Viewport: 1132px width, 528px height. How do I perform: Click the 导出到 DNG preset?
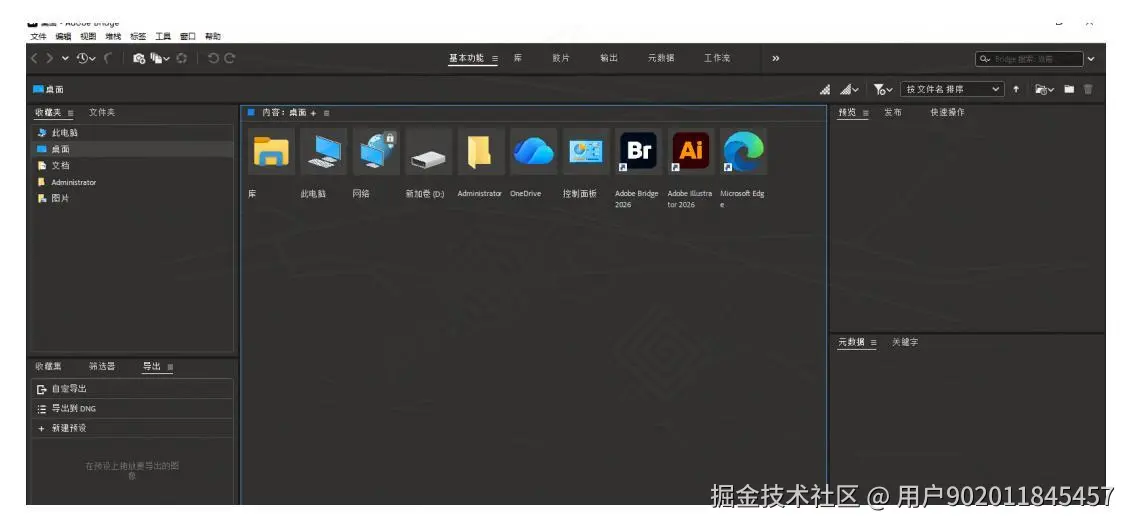click(x=133, y=409)
